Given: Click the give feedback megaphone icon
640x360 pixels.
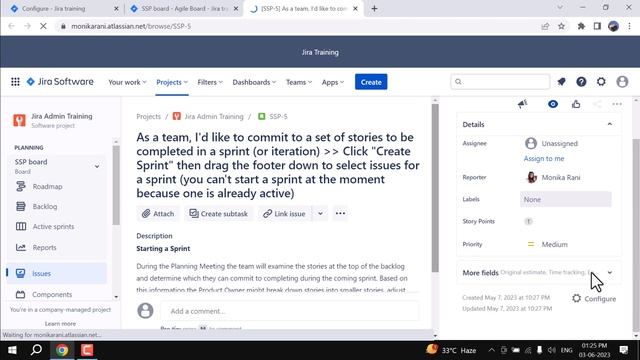Looking at the screenshot, I should [x=523, y=104].
